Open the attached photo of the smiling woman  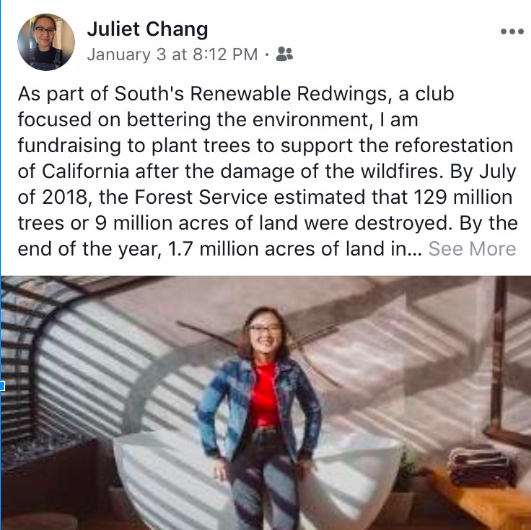(x=266, y=403)
